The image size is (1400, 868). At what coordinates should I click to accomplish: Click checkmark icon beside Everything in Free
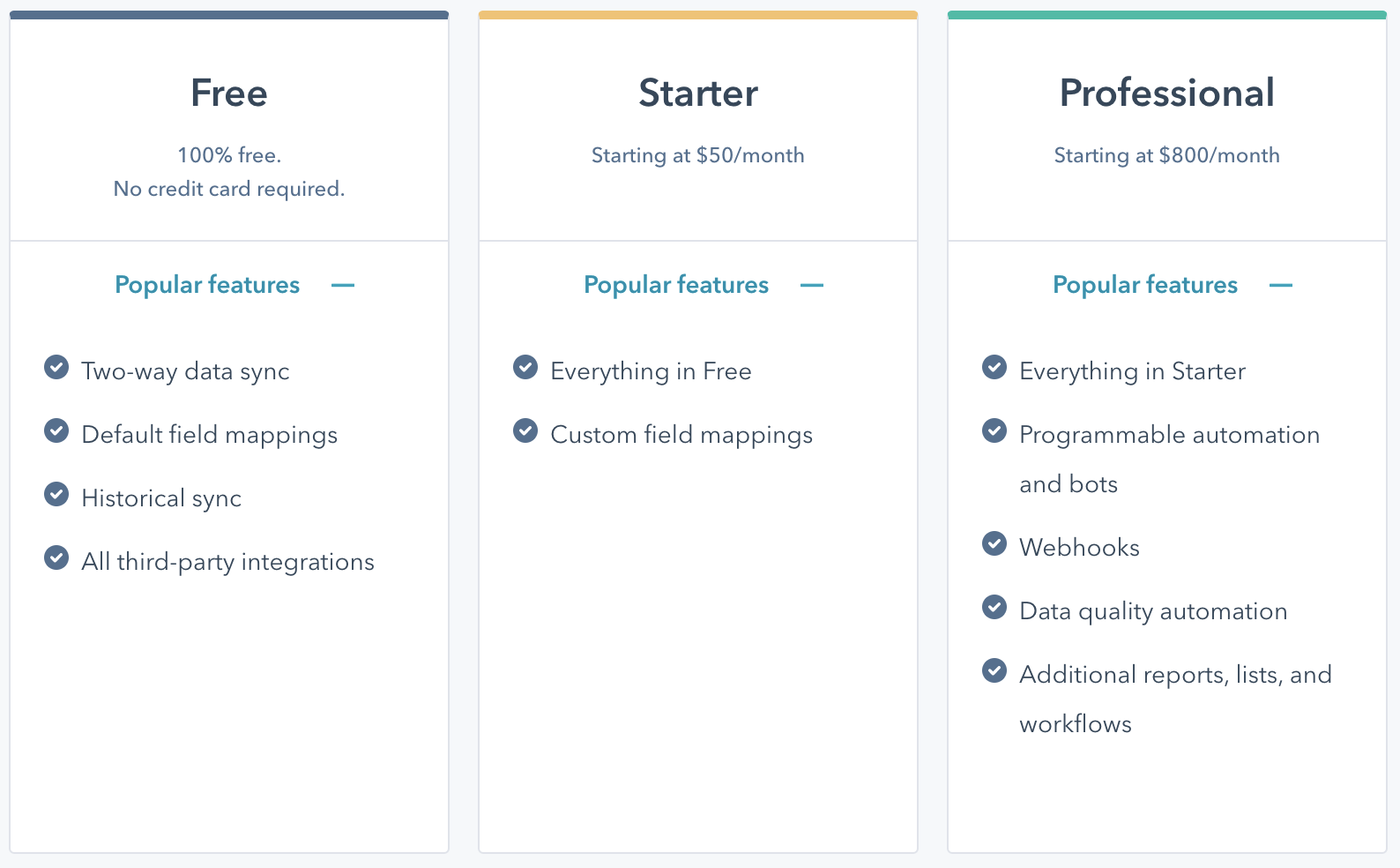525,367
